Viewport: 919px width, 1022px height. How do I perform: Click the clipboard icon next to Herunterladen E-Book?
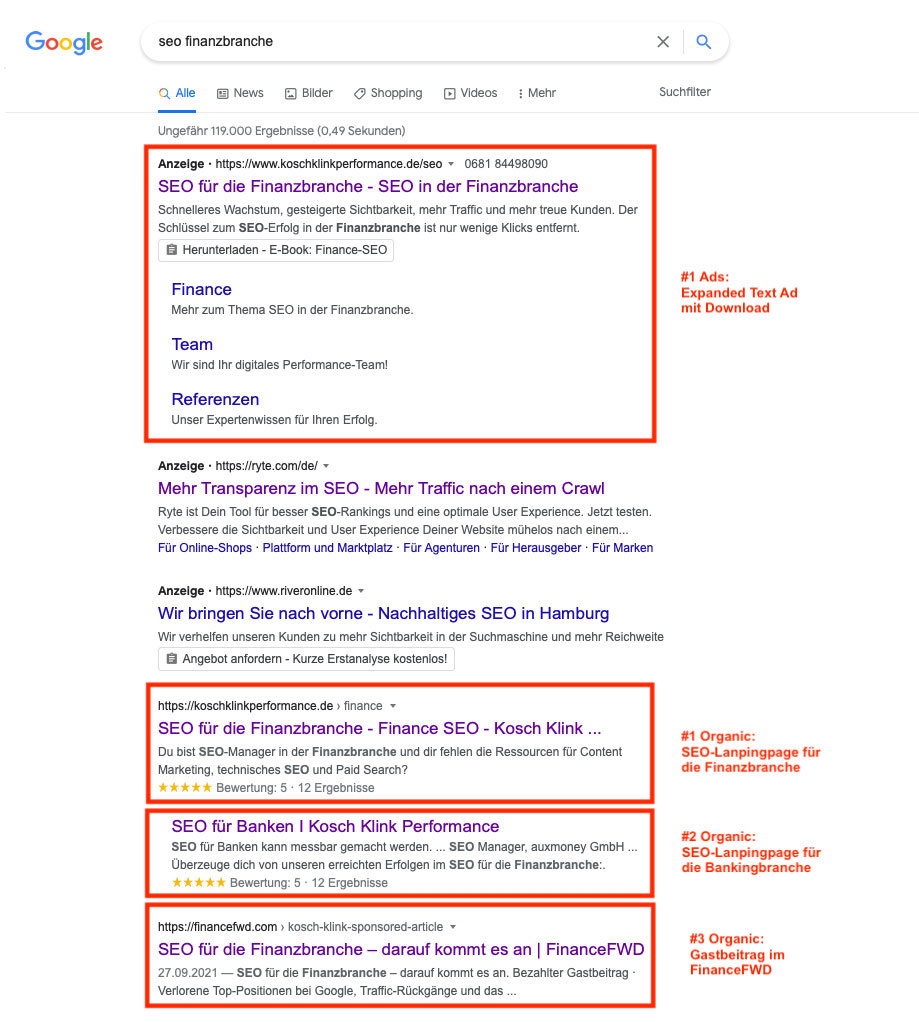[x=171, y=250]
